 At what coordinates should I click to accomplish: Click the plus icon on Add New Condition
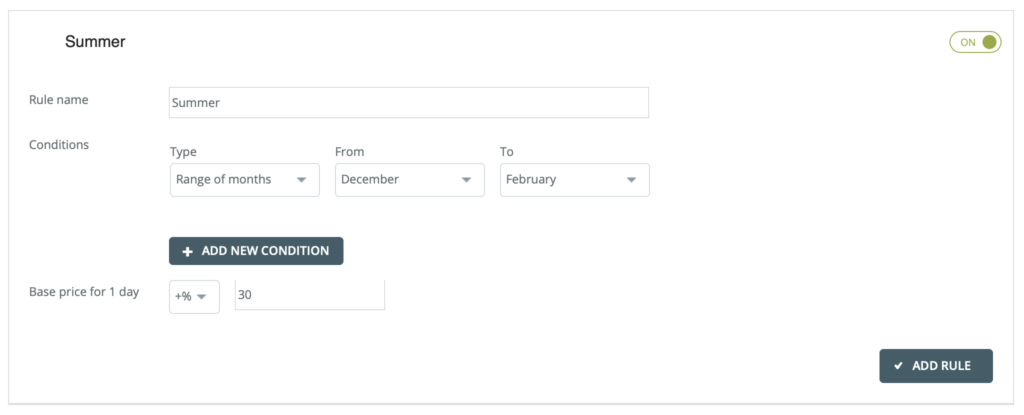tap(188, 251)
